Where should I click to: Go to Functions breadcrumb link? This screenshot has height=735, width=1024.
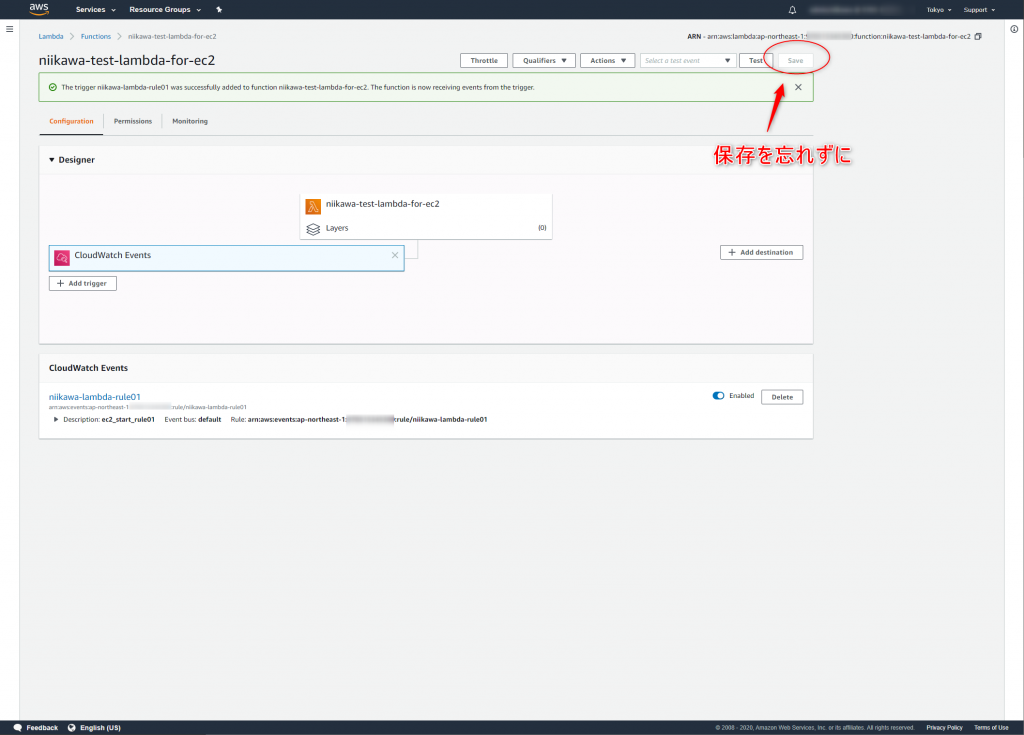[x=96, y=37]
